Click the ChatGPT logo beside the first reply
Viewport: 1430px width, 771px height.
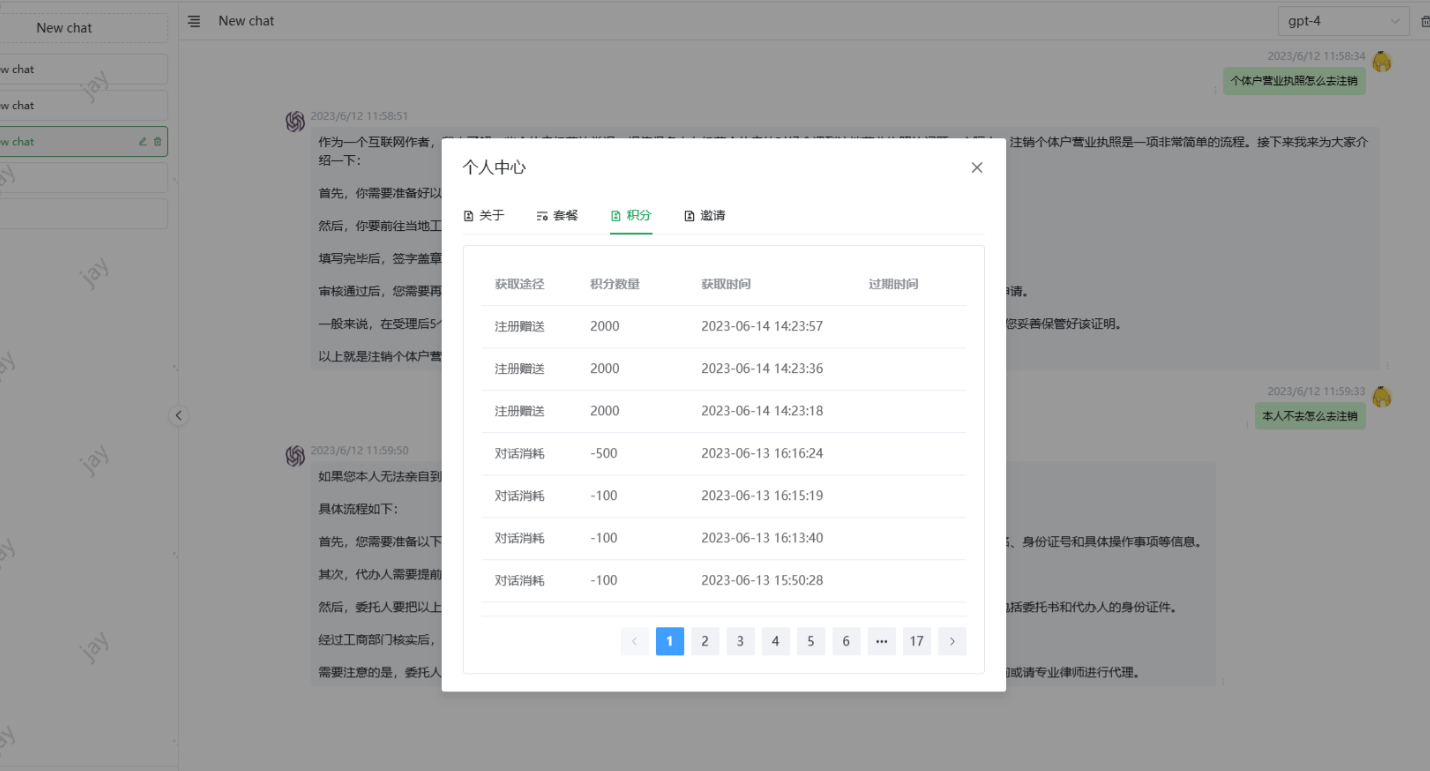pyautogui.click(x=295, y=121)
